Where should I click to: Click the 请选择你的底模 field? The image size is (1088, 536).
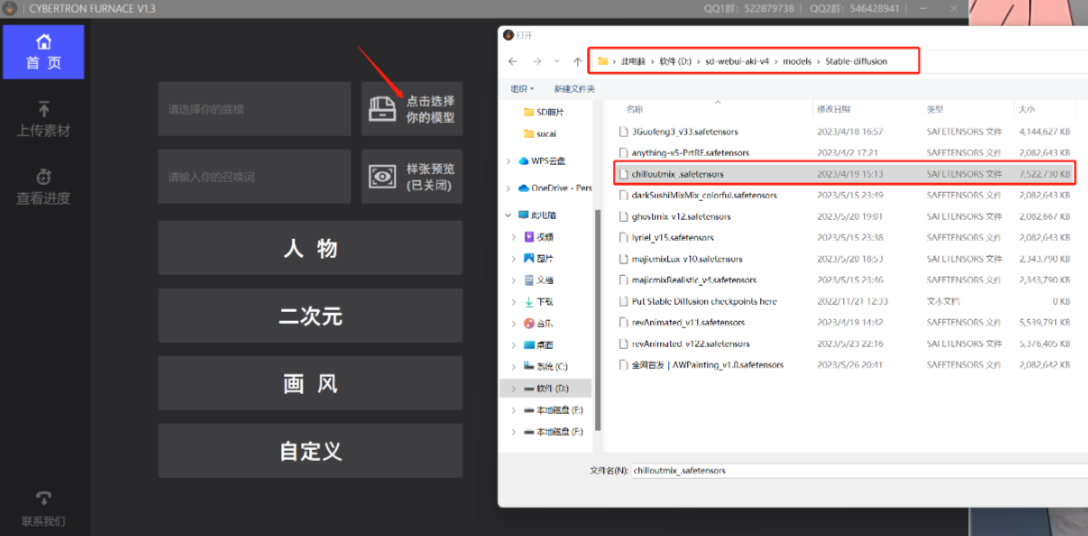(254, 109)
